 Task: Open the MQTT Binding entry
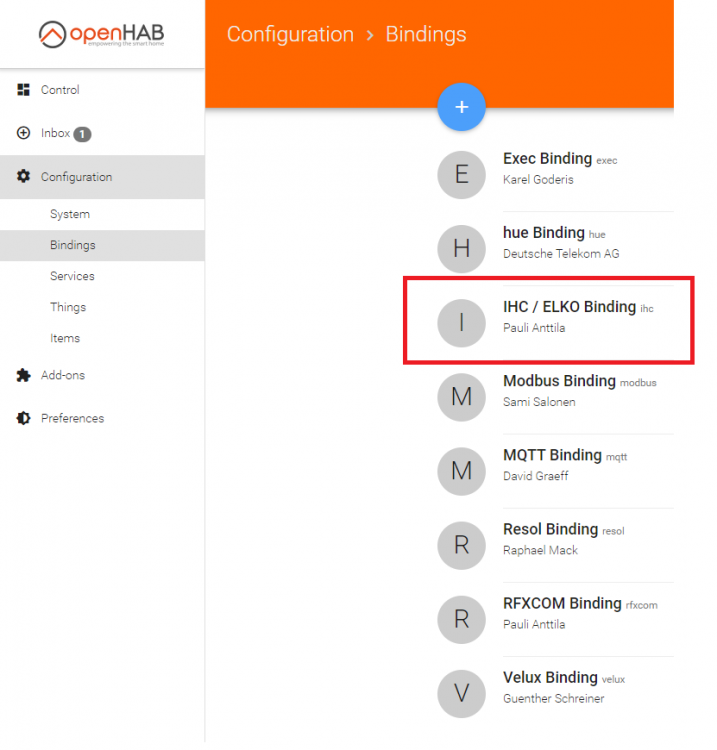[x=552, y=455]
